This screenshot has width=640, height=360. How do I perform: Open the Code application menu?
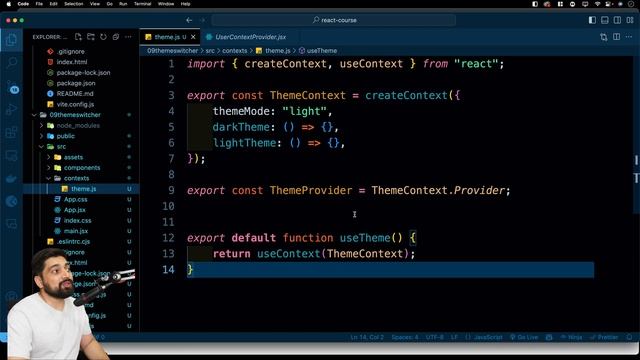(23, 4)
